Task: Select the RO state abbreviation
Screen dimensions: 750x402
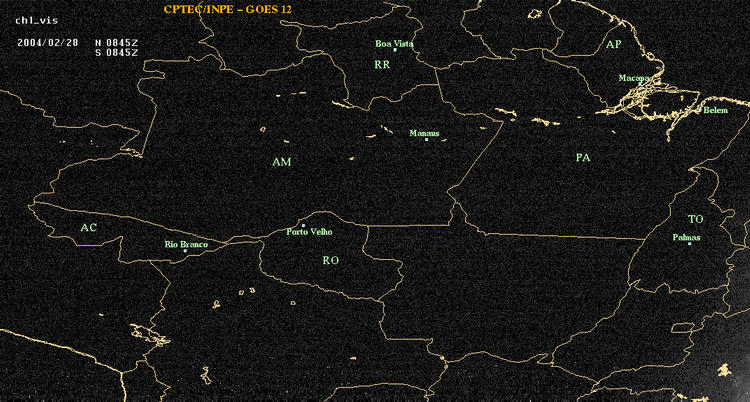Action: (x=331, y=260)
